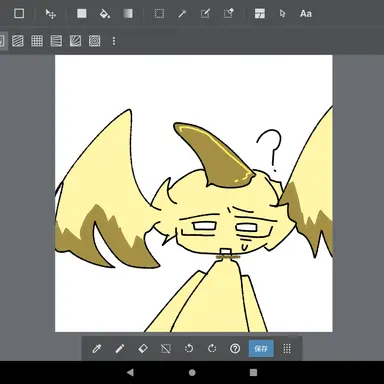Image resolution: width=384 pixels, height=384 pixels.
Task: Switch to the pen brush tool
Action: pos(120,349)
